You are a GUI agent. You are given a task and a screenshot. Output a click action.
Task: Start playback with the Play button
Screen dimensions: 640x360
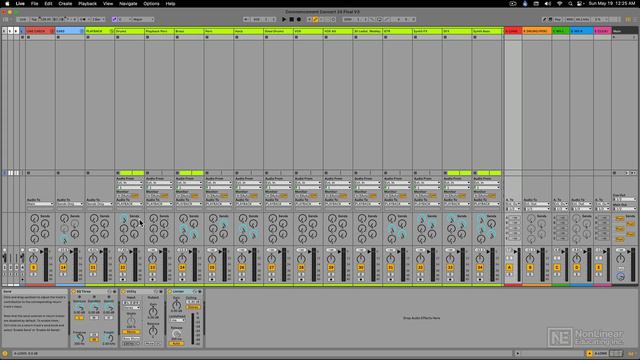click(284, 19)
